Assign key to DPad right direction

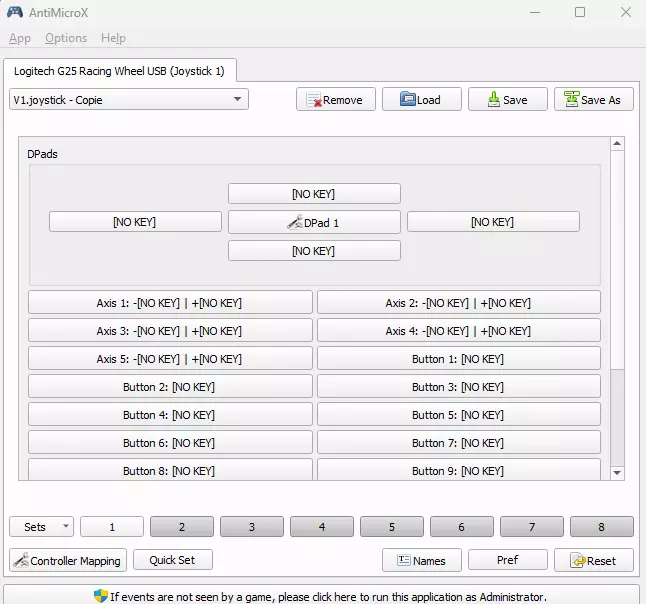click(x=493, y=222)
